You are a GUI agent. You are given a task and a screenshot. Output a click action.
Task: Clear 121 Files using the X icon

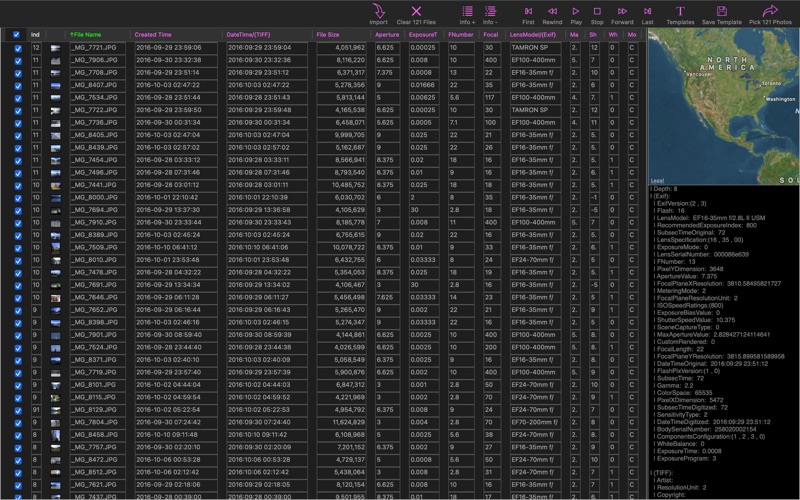click(416, 11)
